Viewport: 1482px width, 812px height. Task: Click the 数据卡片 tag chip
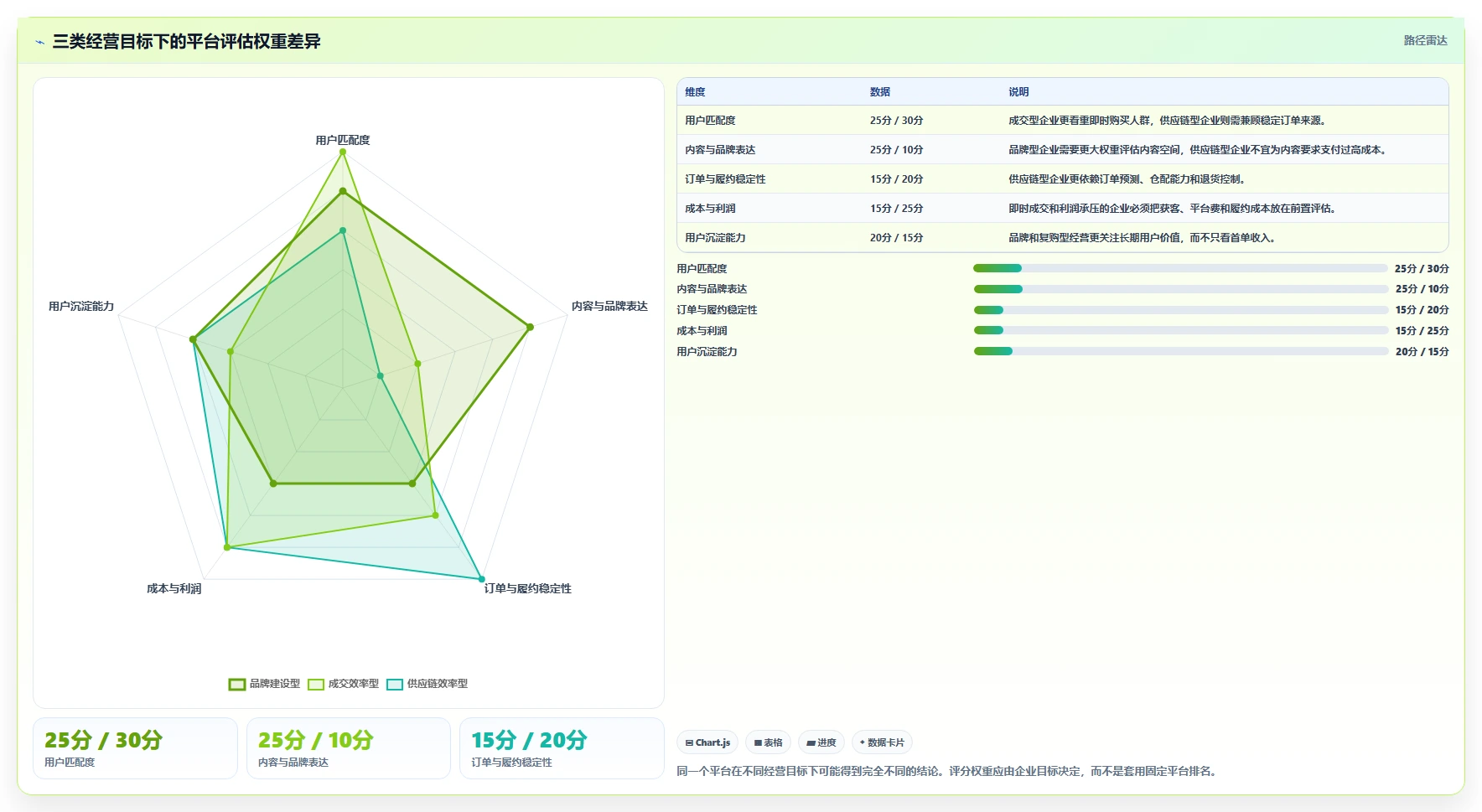(882, 742)
